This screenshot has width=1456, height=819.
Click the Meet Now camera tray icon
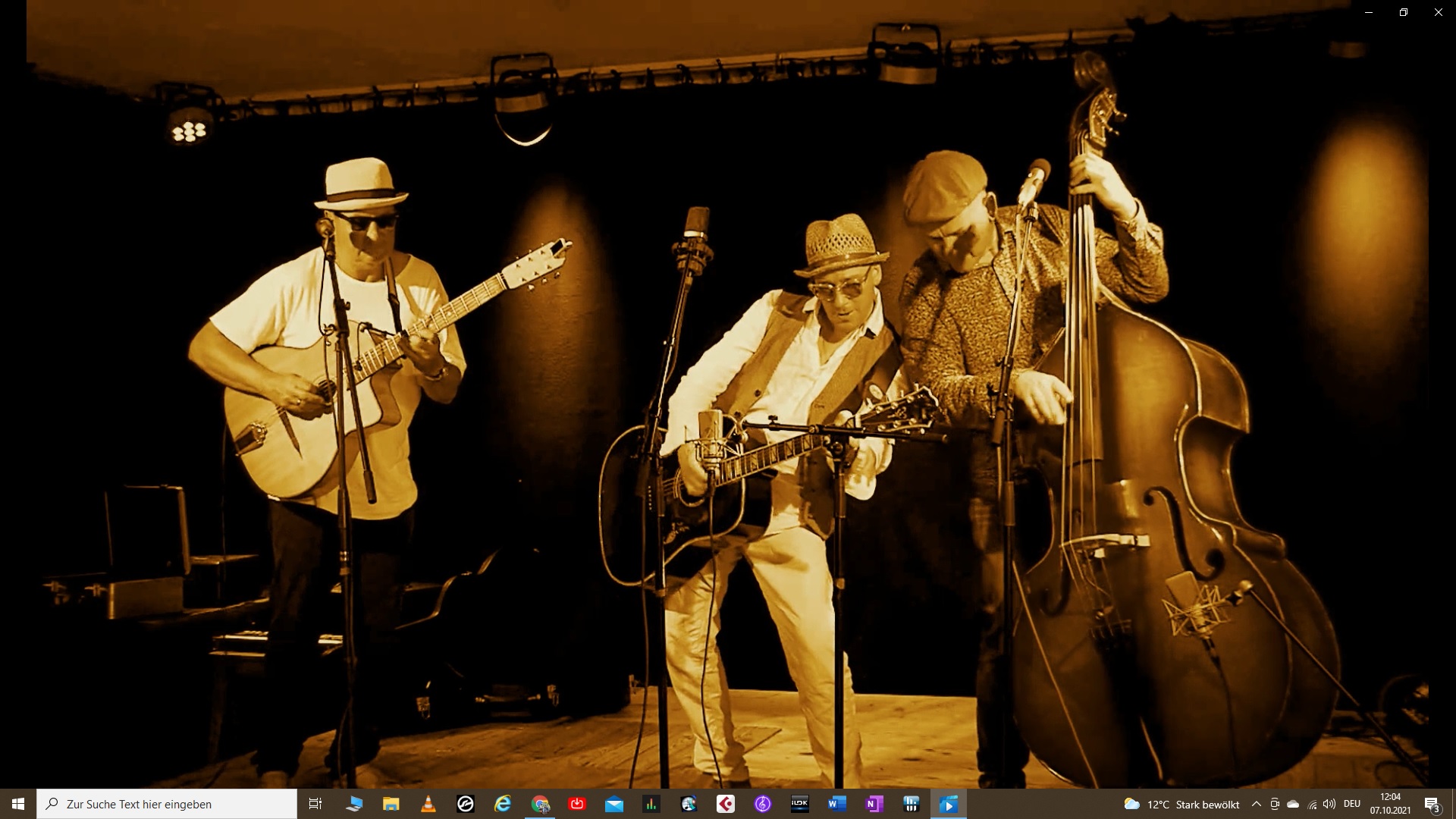[x=1275, y=805]
